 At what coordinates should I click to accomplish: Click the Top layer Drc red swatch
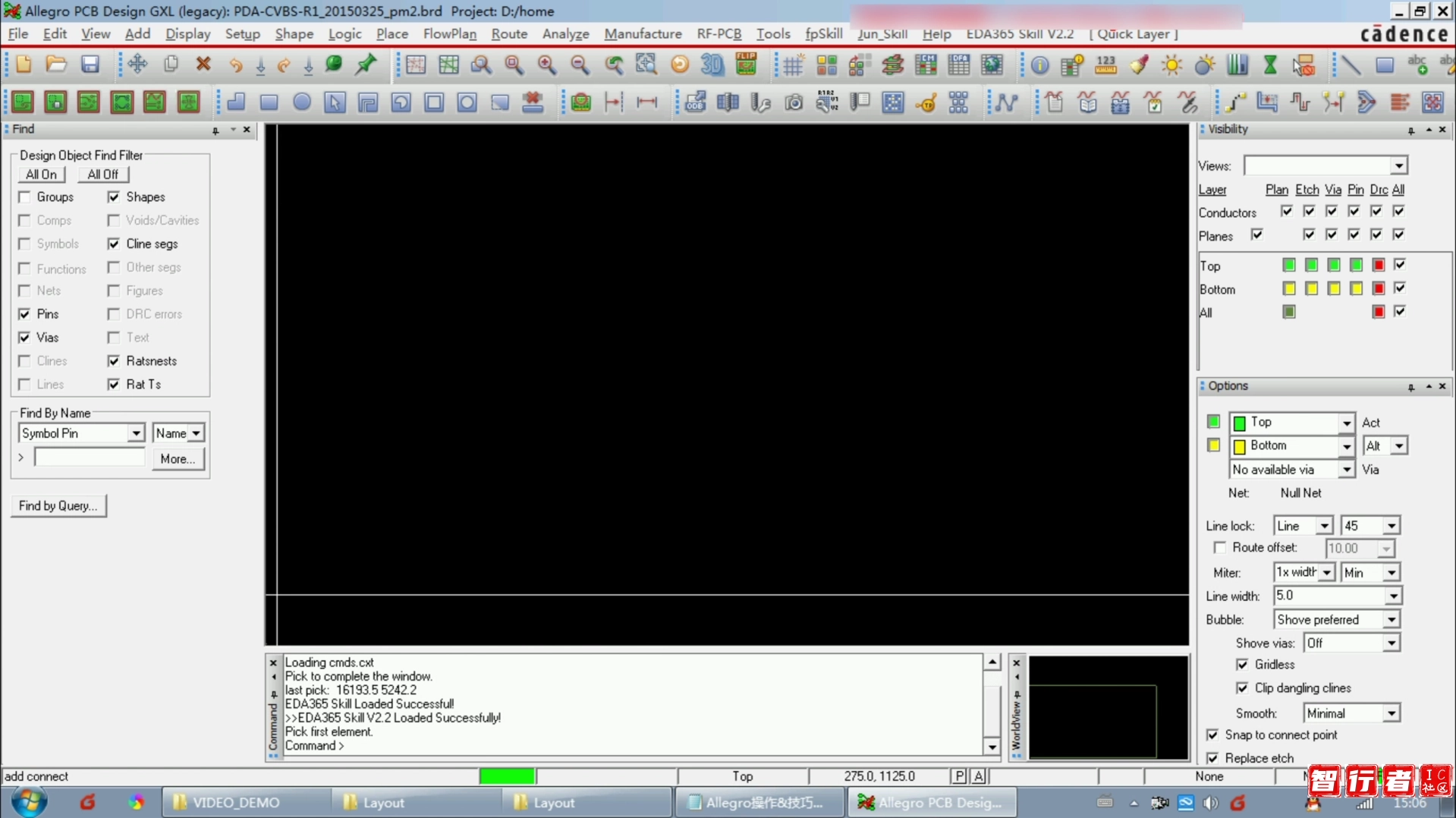pos(1379,265)
